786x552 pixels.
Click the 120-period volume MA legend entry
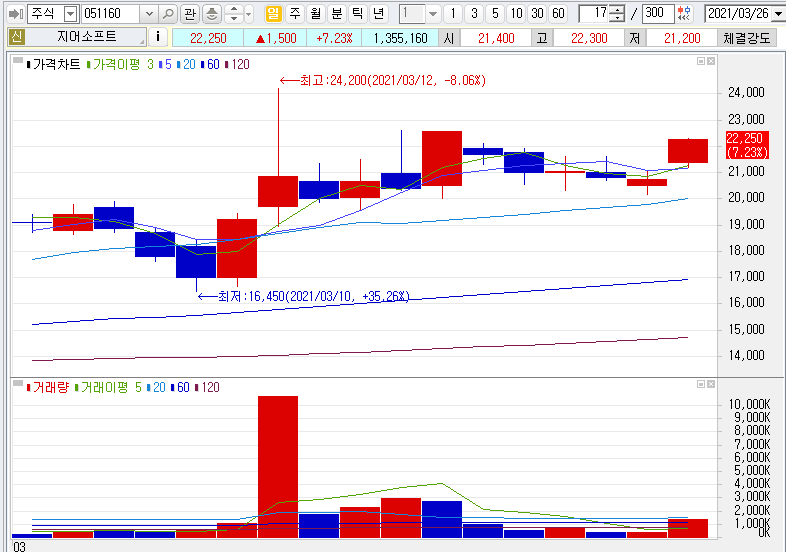point(207,387)
